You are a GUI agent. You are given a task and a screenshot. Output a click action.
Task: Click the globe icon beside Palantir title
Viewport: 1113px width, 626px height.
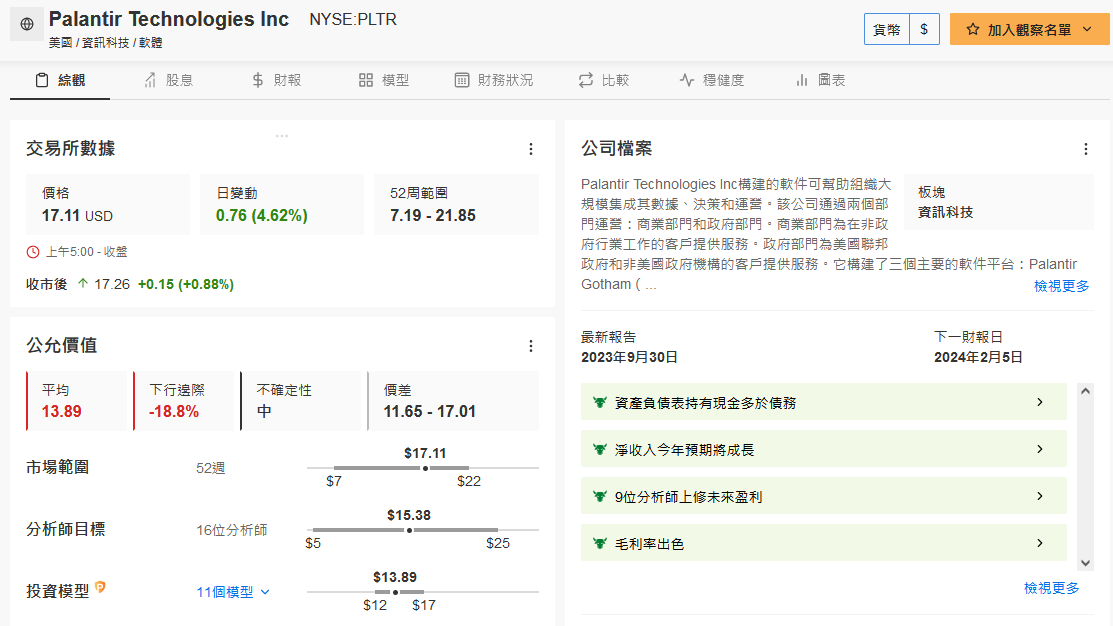(x=27, y=24)
